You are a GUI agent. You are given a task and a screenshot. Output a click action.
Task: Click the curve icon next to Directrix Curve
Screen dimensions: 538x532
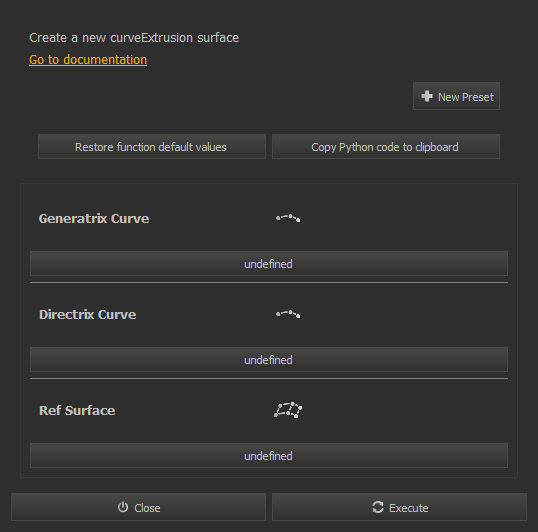(288, 314)
